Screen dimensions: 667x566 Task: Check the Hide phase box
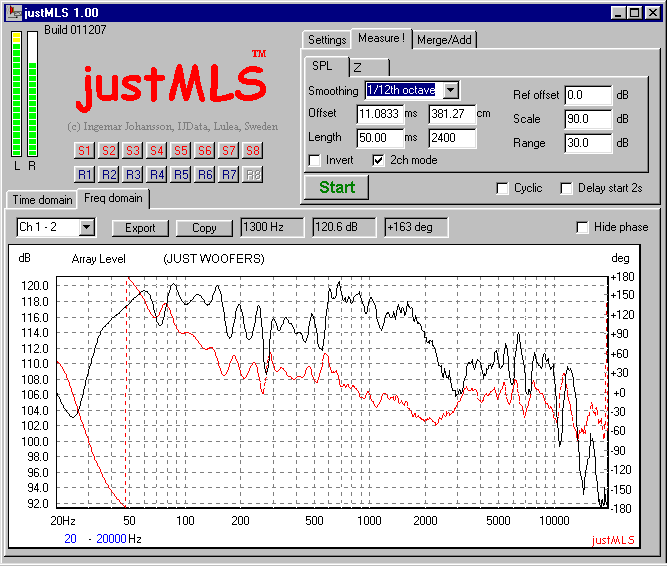(582, 227)
